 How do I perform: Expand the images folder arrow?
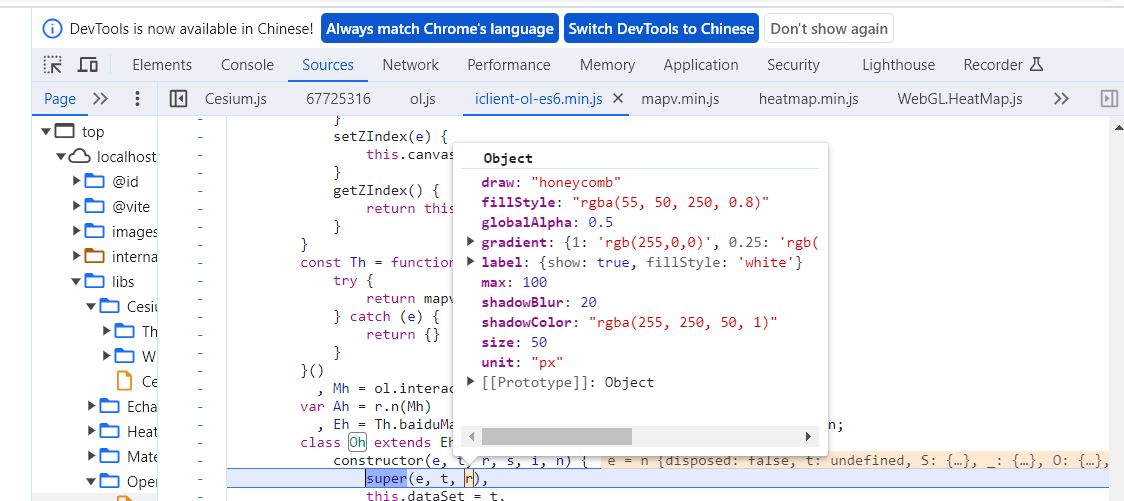77,232
